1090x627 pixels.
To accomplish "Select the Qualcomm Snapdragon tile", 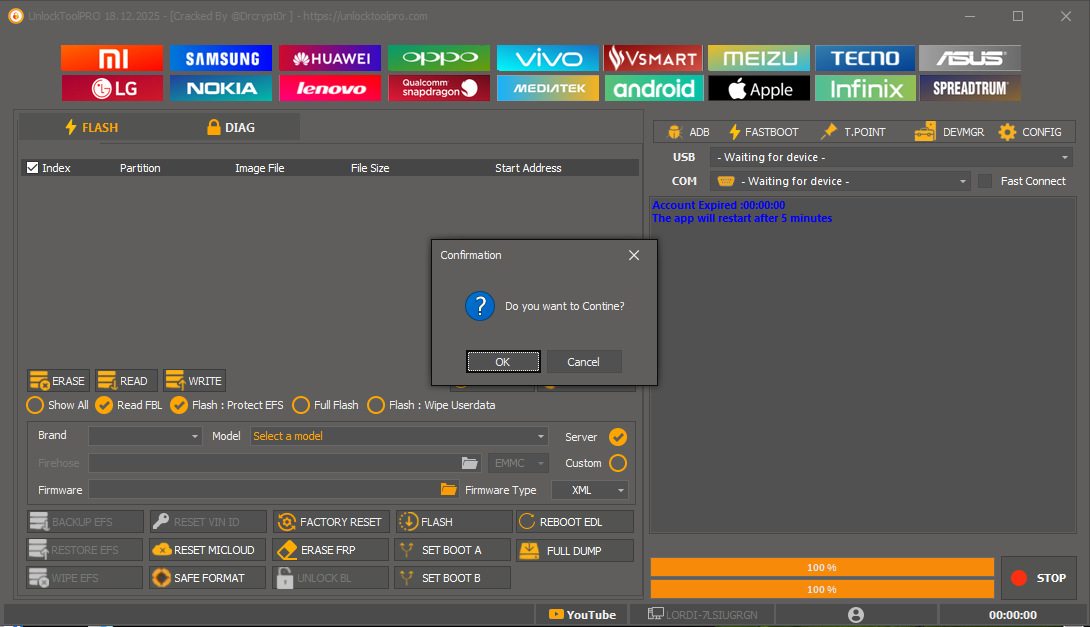I will (x=439, y=88).
